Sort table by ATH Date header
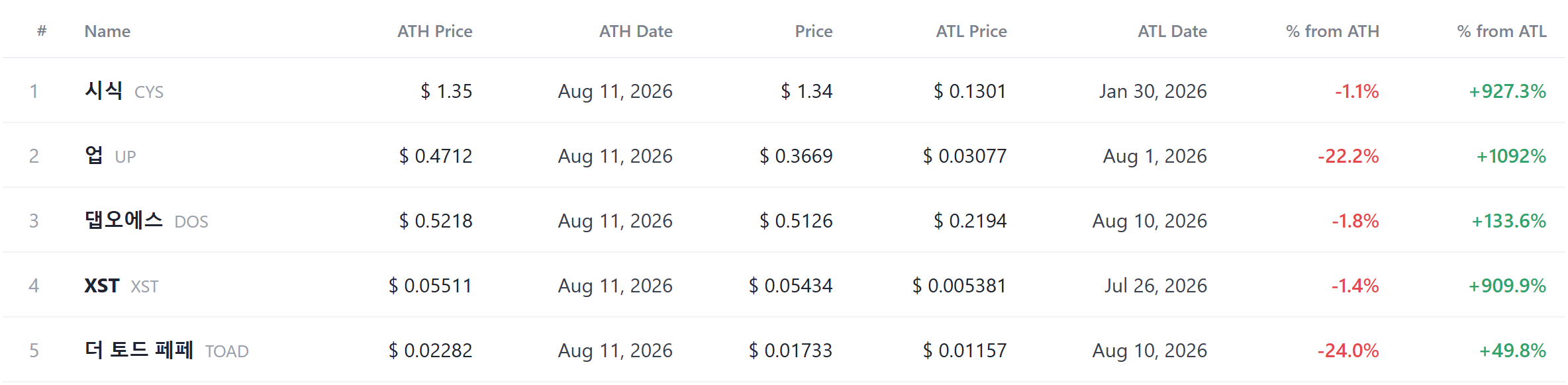The image size is (1568, 385). pos(636,31)
